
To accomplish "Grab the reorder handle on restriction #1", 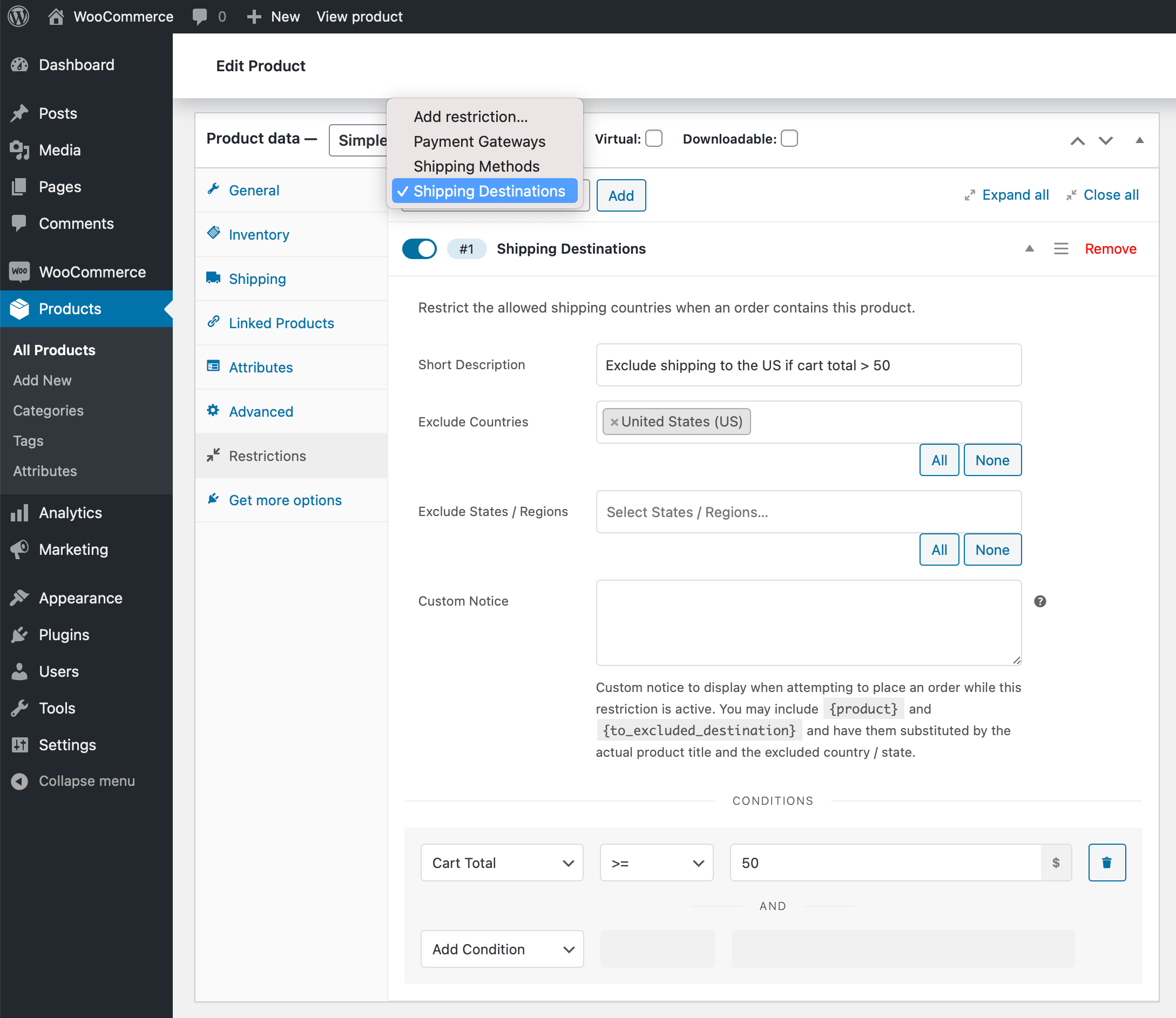I will 1060,249.
